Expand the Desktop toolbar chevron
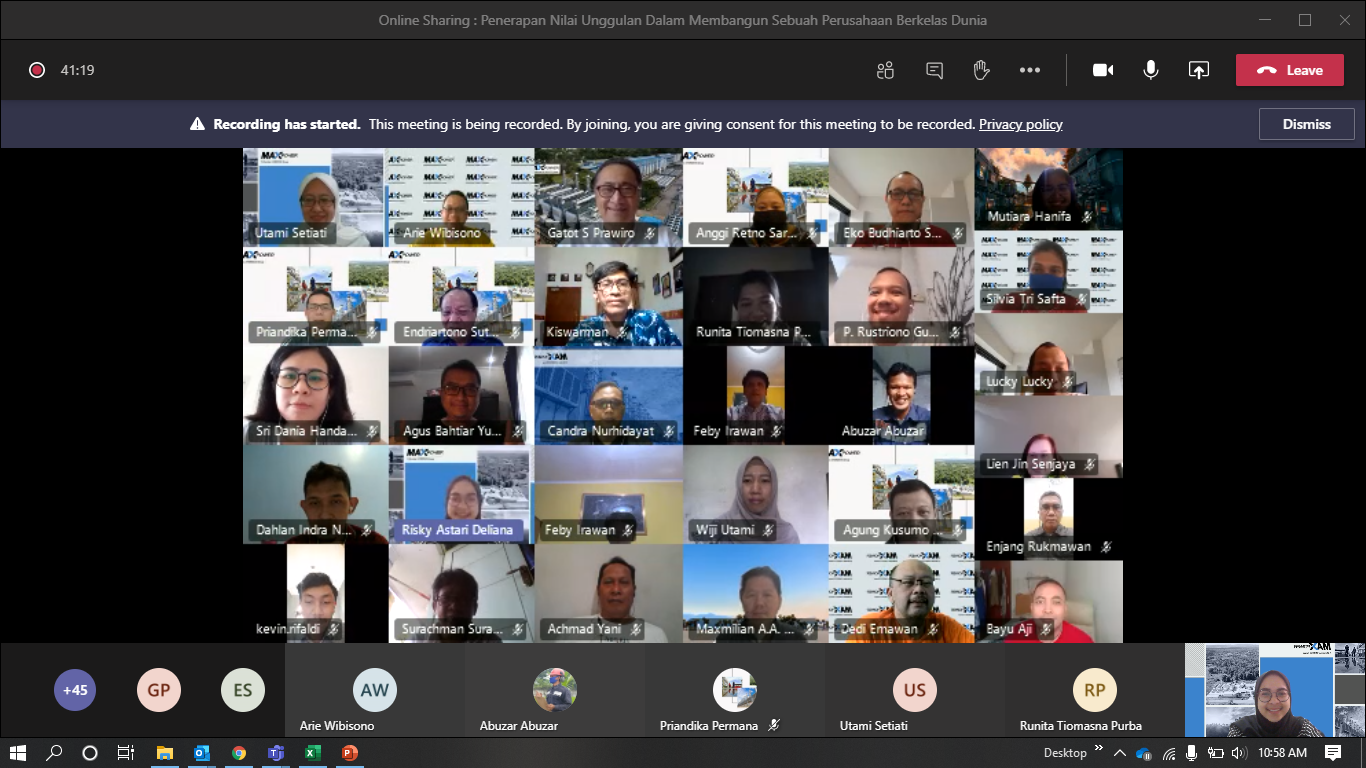 click(1098, 750)
